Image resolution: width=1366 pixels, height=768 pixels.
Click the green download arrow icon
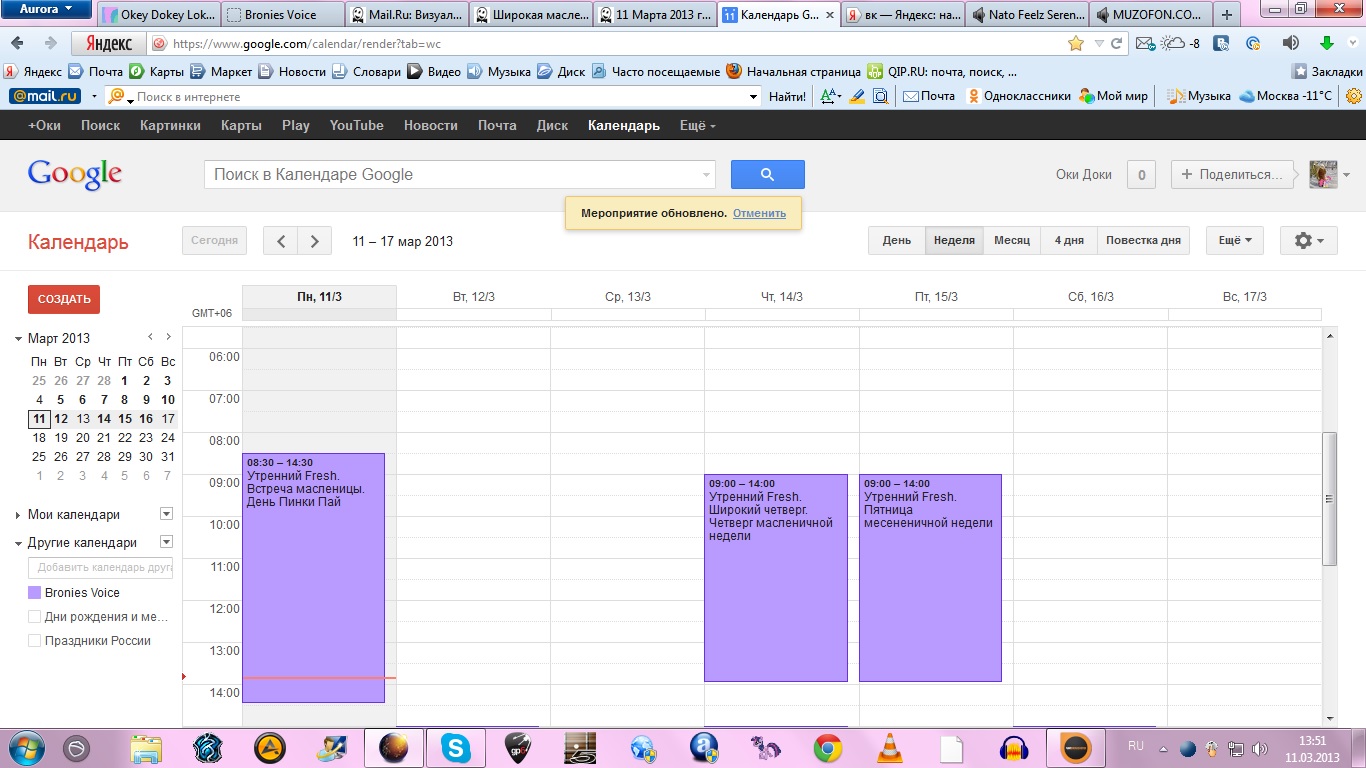[1327, 43]
